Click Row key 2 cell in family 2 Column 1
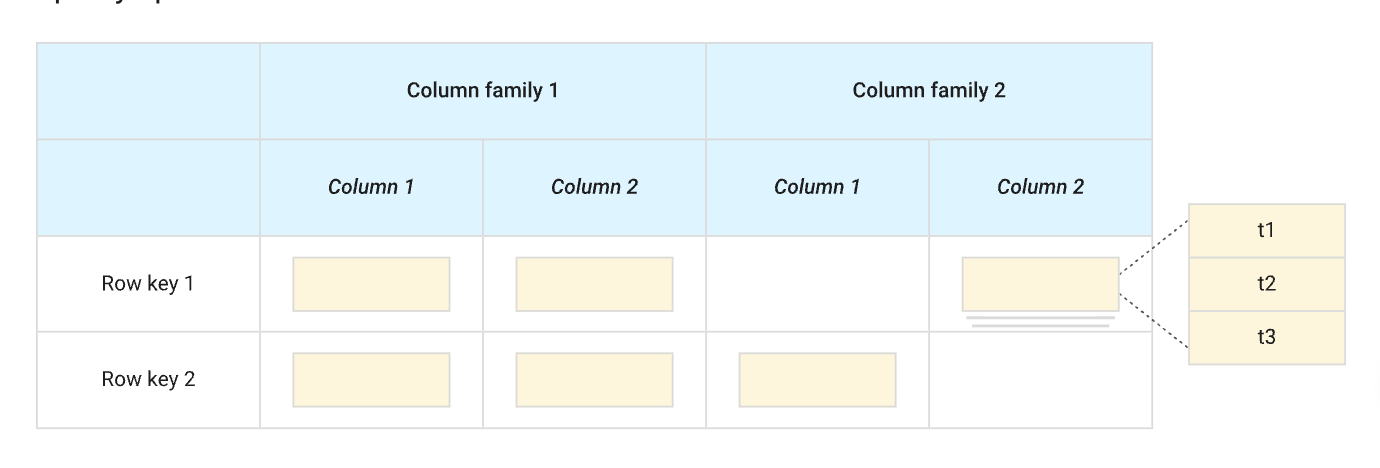Viewport: 1380px width, 468px height. point(817,380)
